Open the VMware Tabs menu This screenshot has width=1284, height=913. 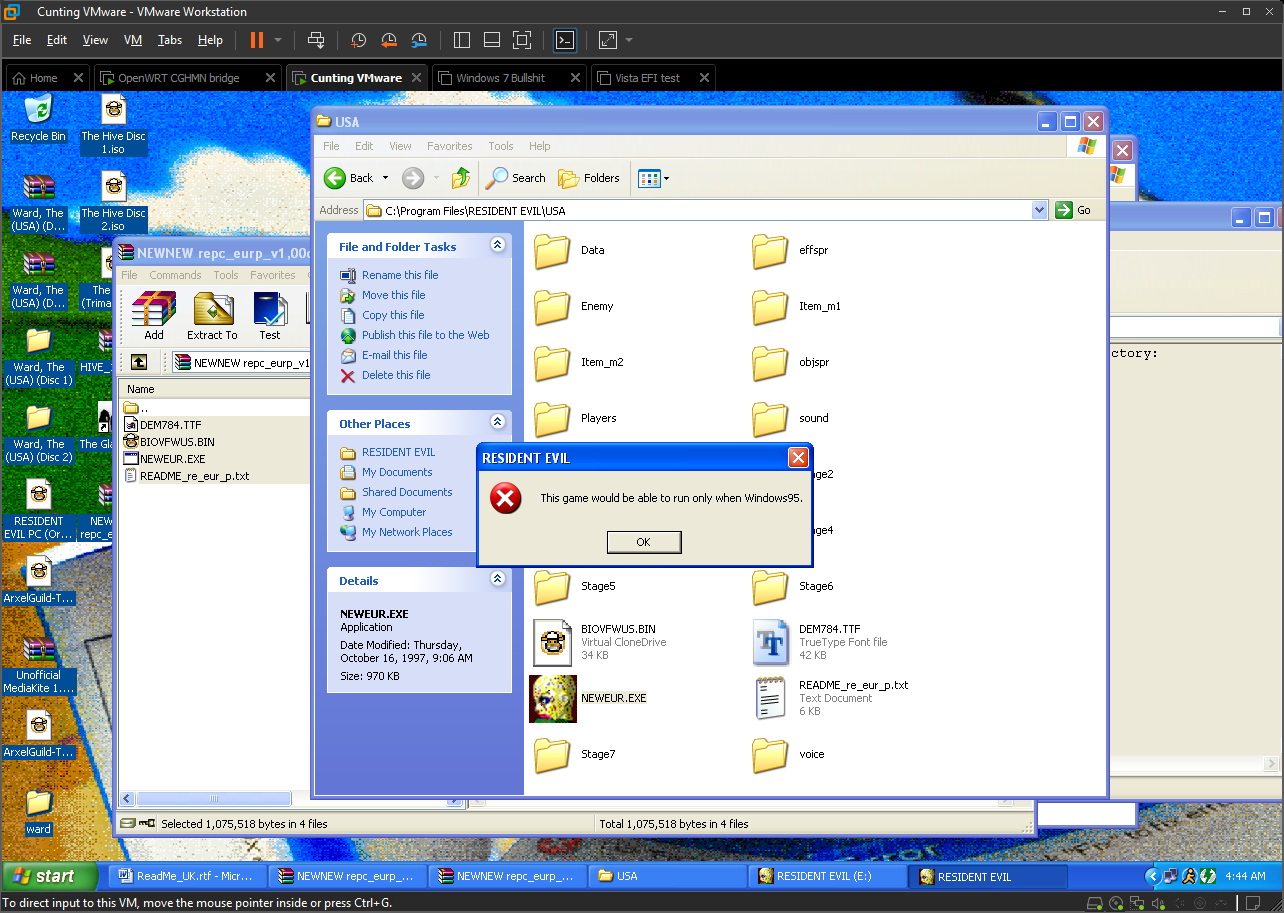click(x=170, y=40)
